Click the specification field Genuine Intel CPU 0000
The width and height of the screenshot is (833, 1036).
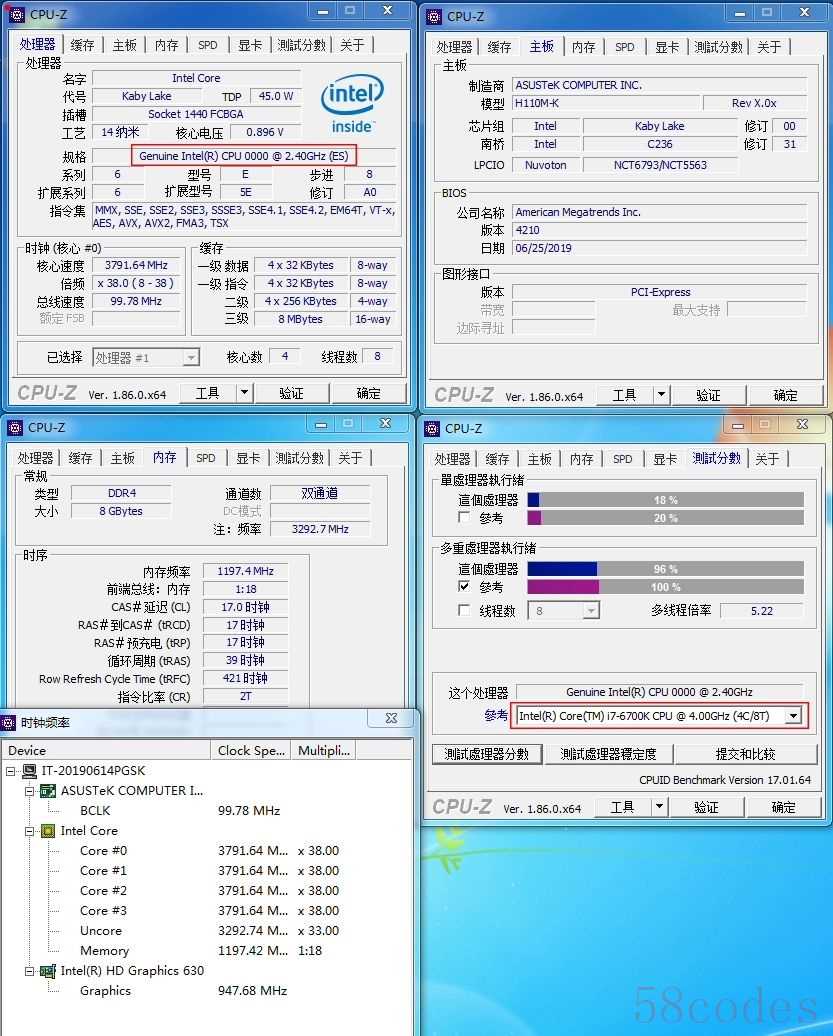[244, 156]
